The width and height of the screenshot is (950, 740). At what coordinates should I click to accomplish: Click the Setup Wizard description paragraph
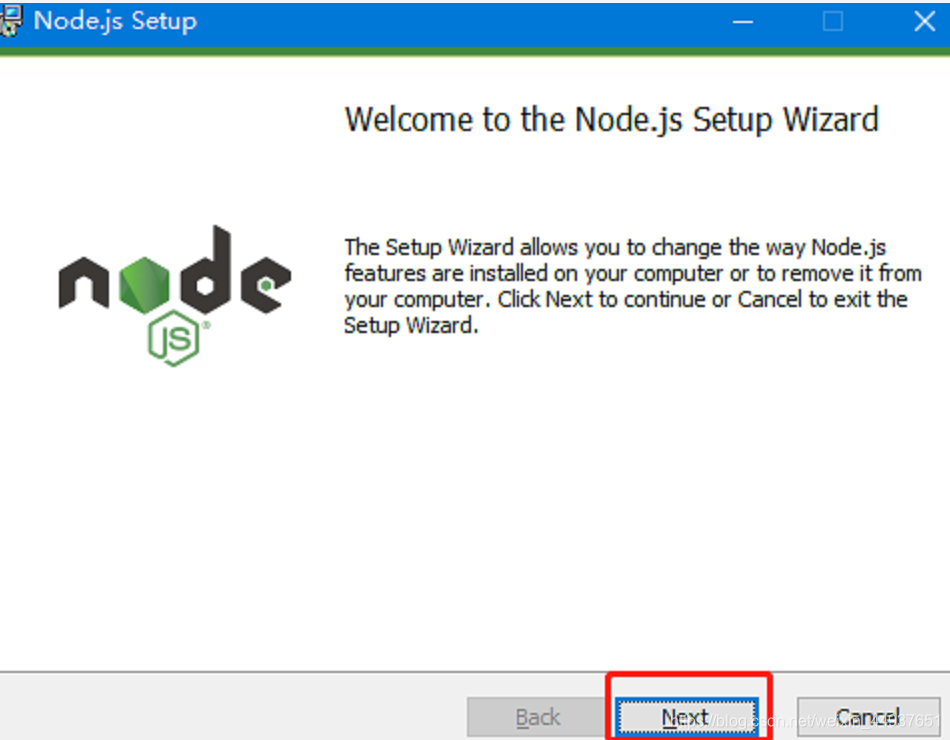coord(633,286)
